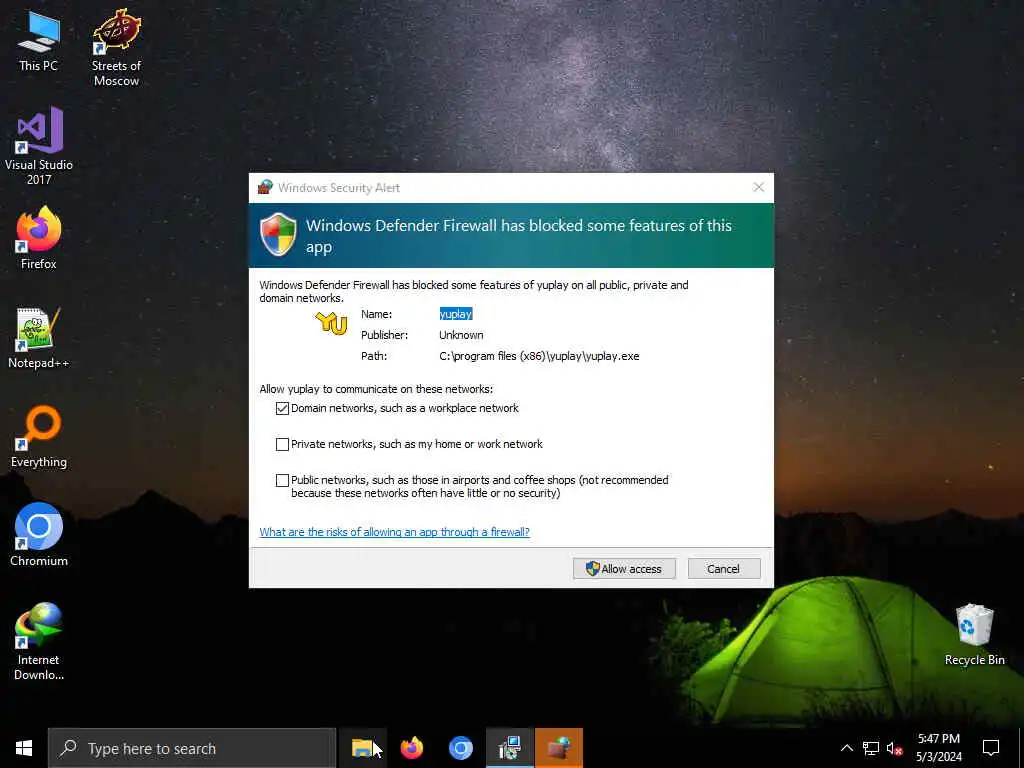Image resolution: width=1024 pixels, height=768 pixels.
Task: Open the firewall risks help link
Action: click(x=394, y=532)
